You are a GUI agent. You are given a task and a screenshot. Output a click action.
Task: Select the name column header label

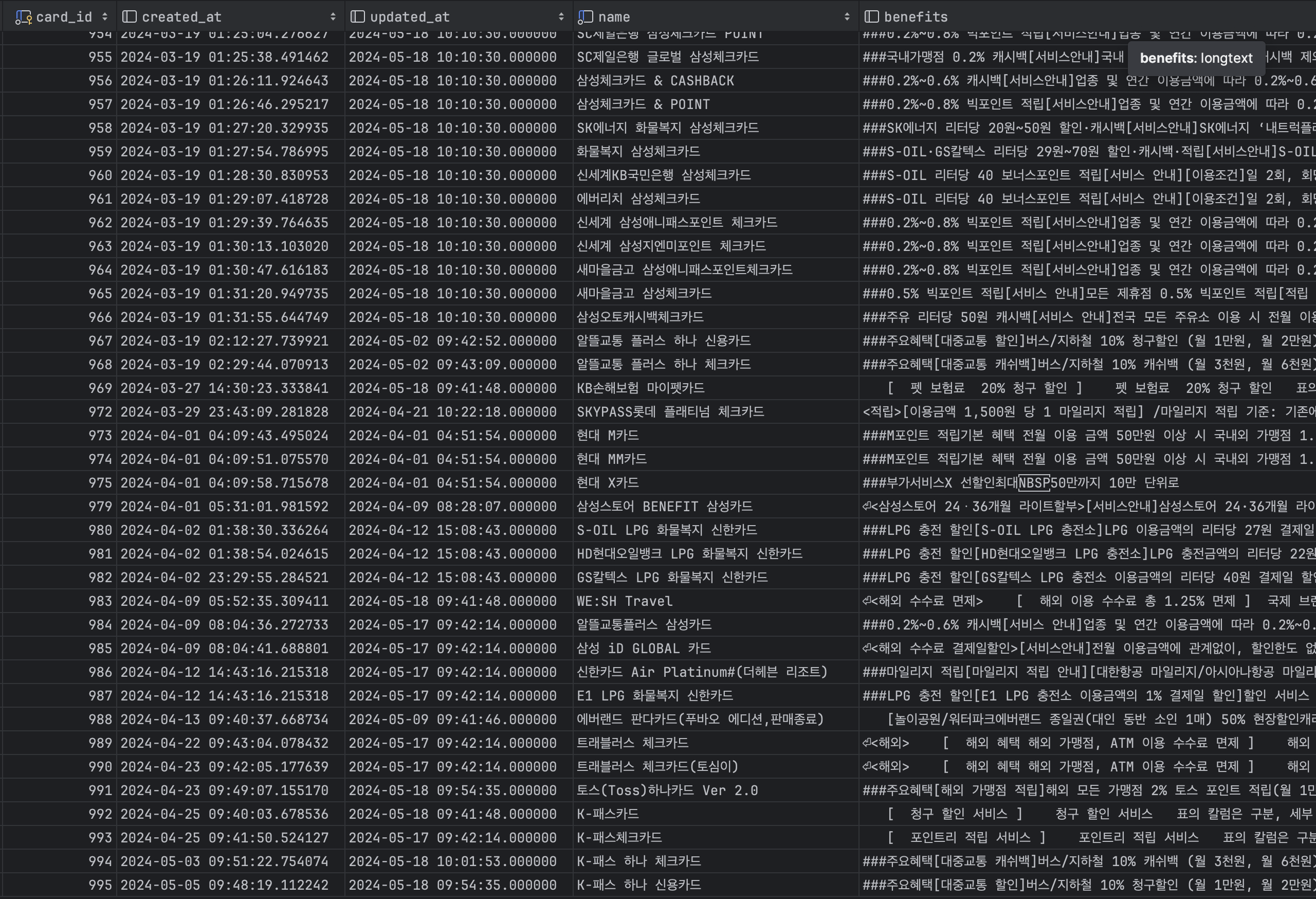point(614,17)
